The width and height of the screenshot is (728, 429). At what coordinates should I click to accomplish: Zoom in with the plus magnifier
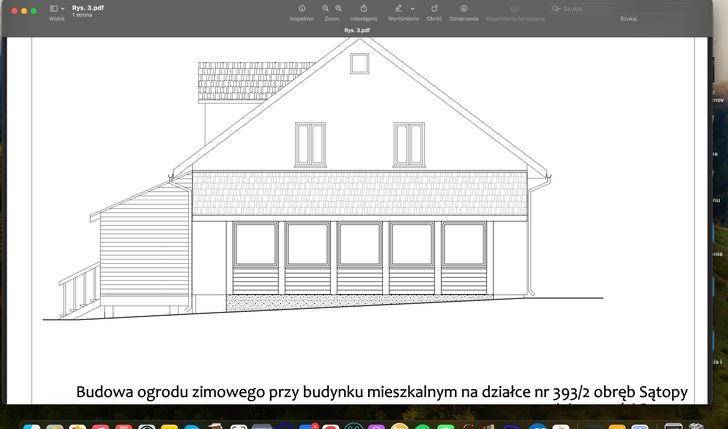[x=338, y=8]
